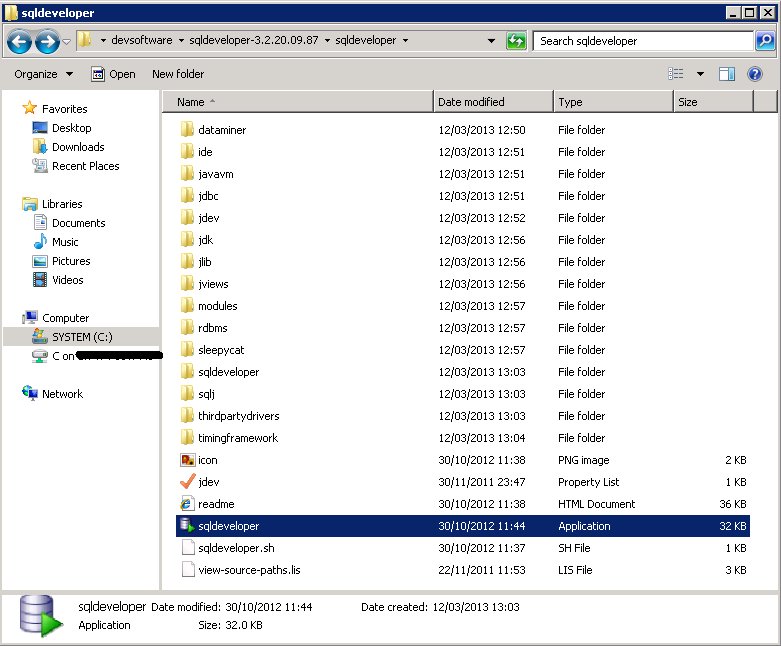
Task: Select the ide folder icon
Action: click(x=187, y=151)
